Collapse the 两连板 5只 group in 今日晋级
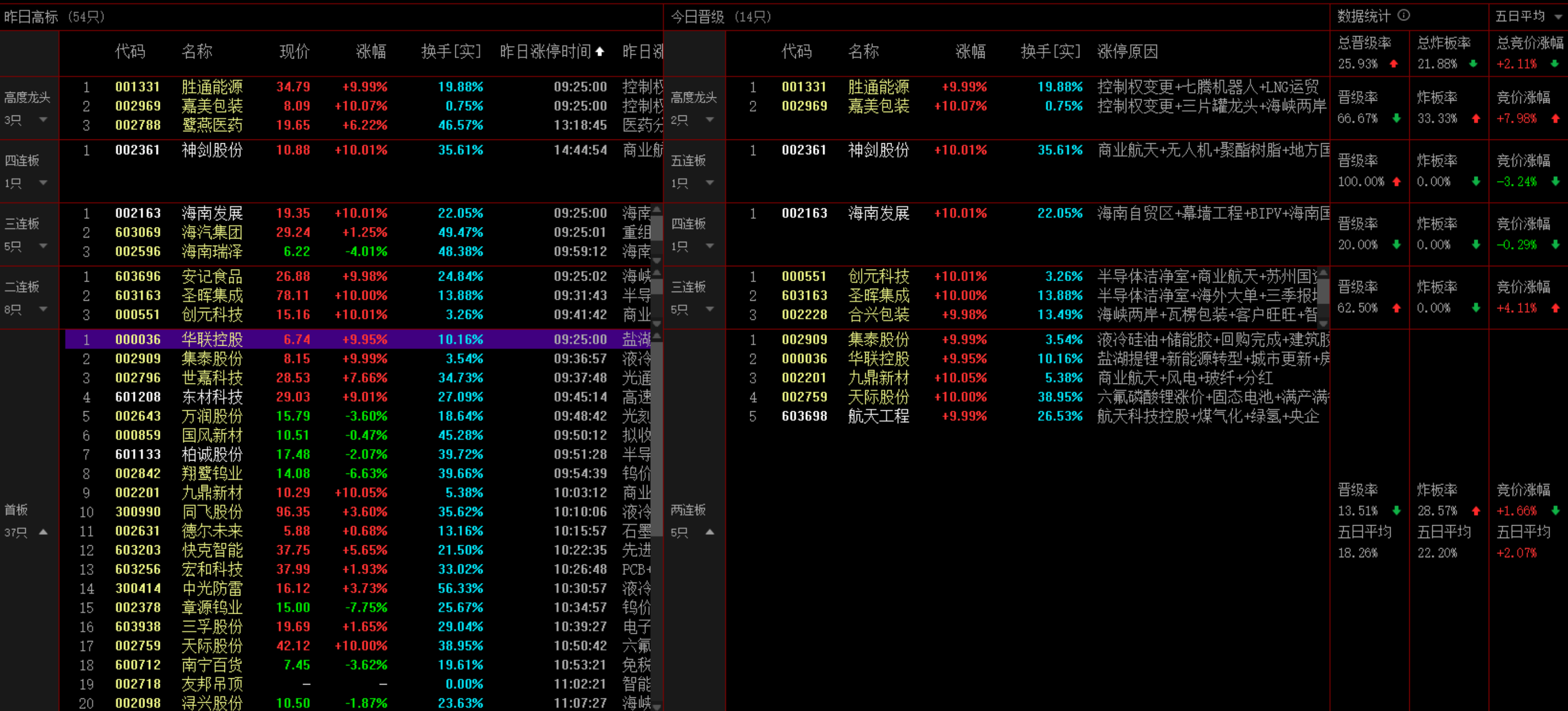Screen dimensions: 1568x711 (x=710, y=532)
